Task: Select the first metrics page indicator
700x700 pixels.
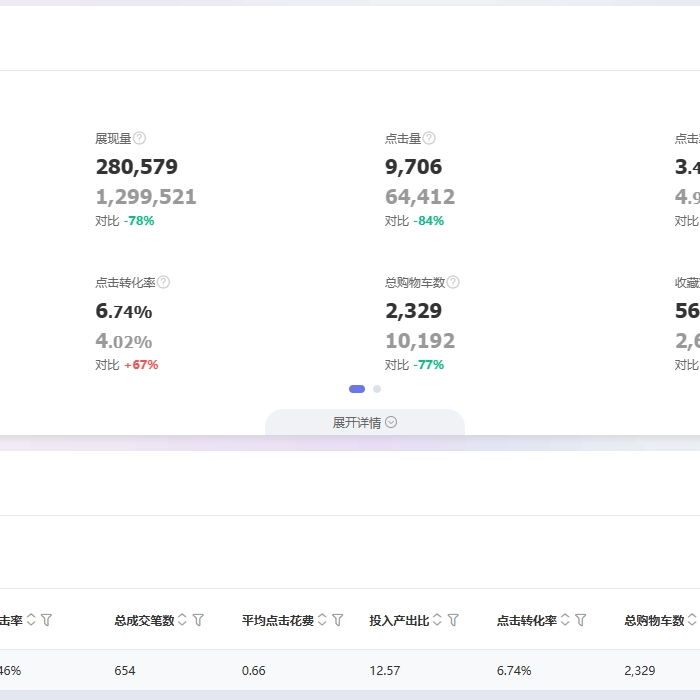Action: pos(357,389)
